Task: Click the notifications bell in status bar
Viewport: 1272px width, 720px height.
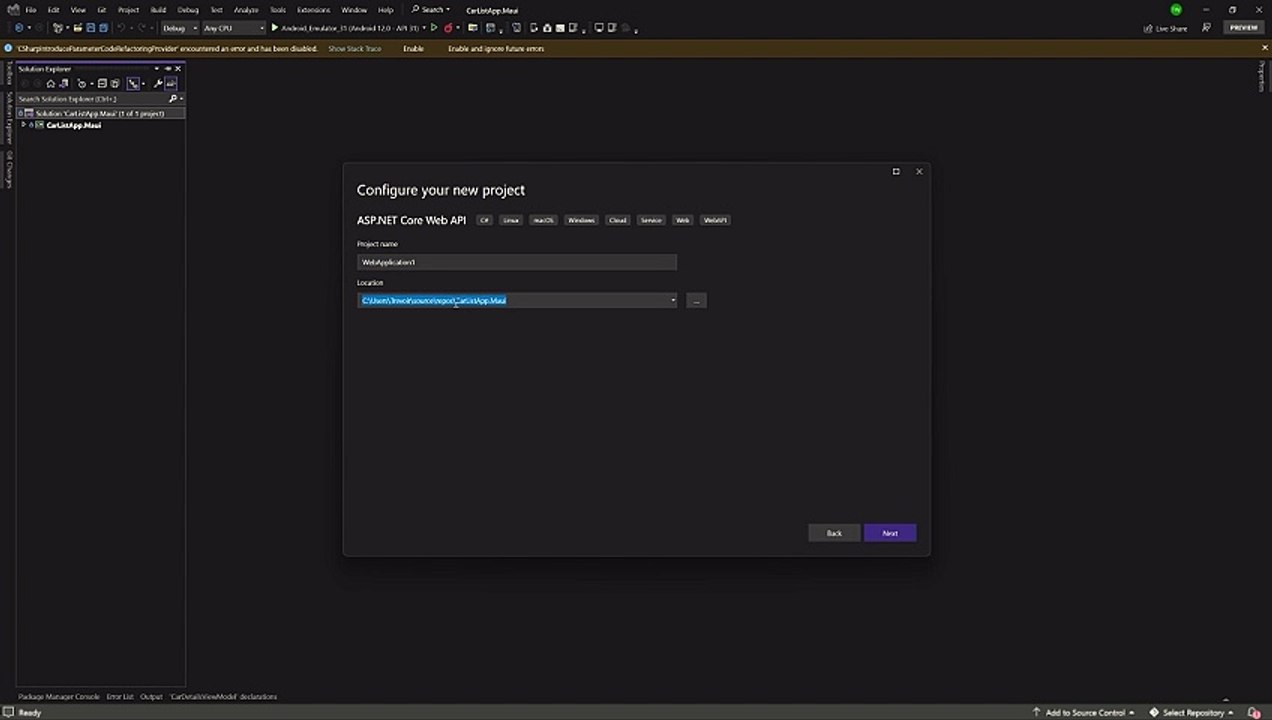Action: 1254,712
